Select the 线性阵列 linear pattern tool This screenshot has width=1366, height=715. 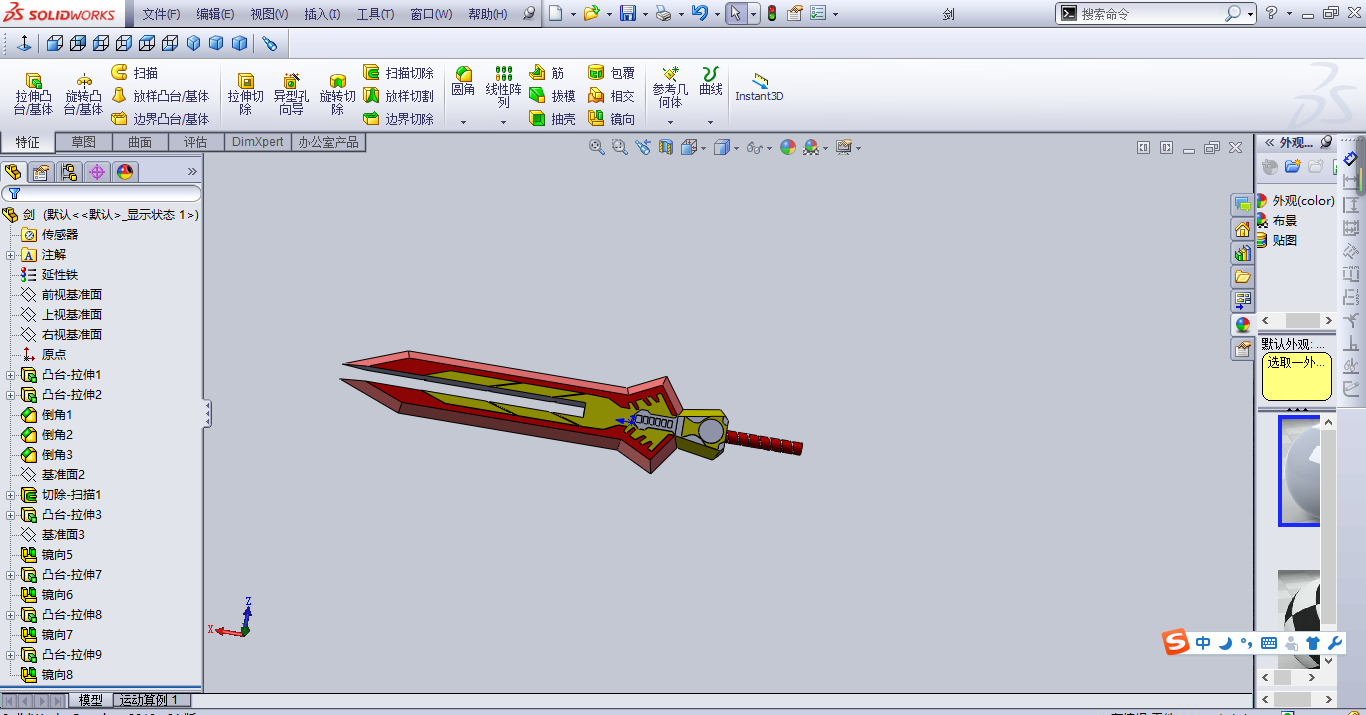click(x=503, y=87)
